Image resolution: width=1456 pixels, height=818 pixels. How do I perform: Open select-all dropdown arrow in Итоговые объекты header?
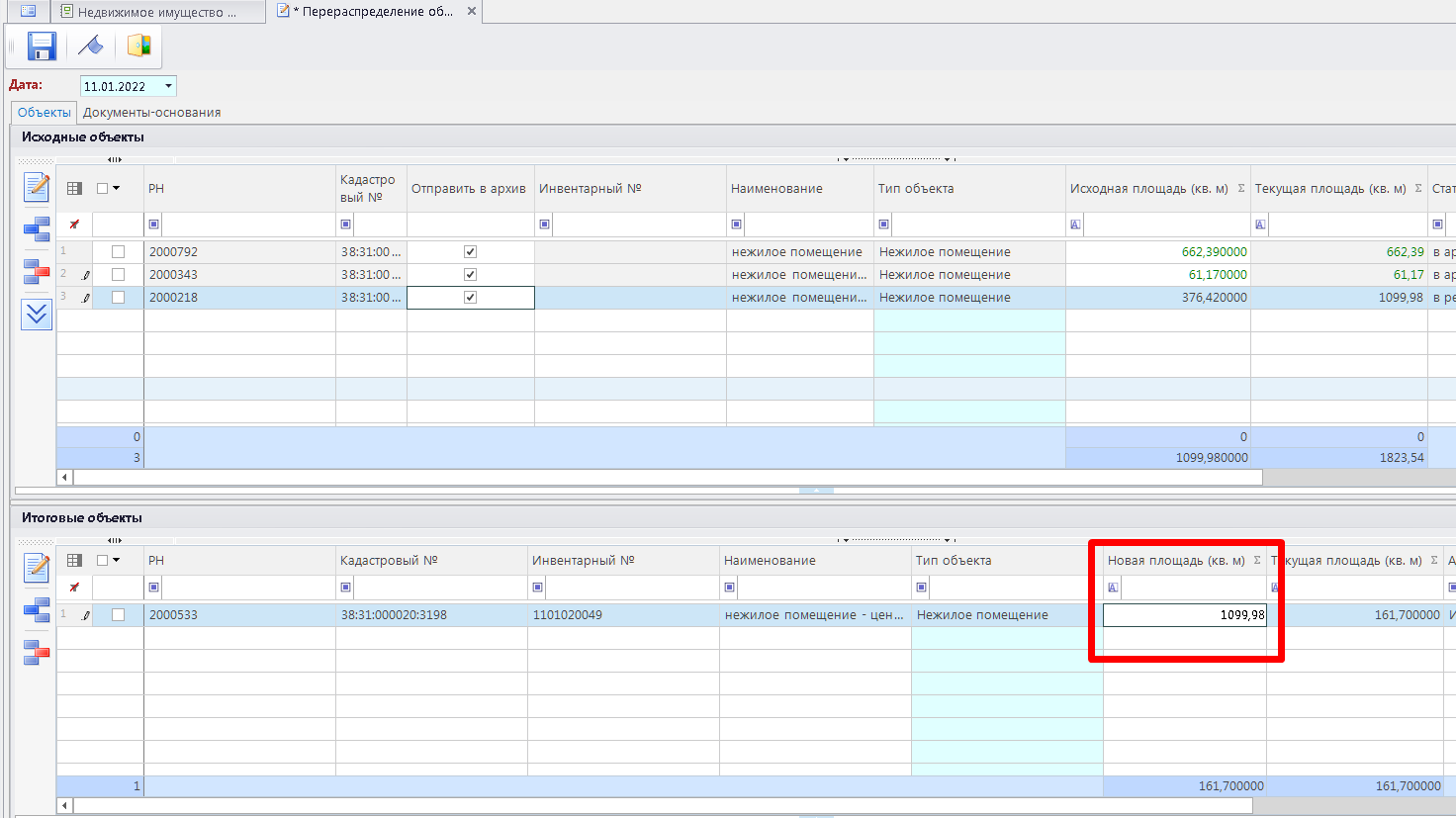[x=117, y=560]
